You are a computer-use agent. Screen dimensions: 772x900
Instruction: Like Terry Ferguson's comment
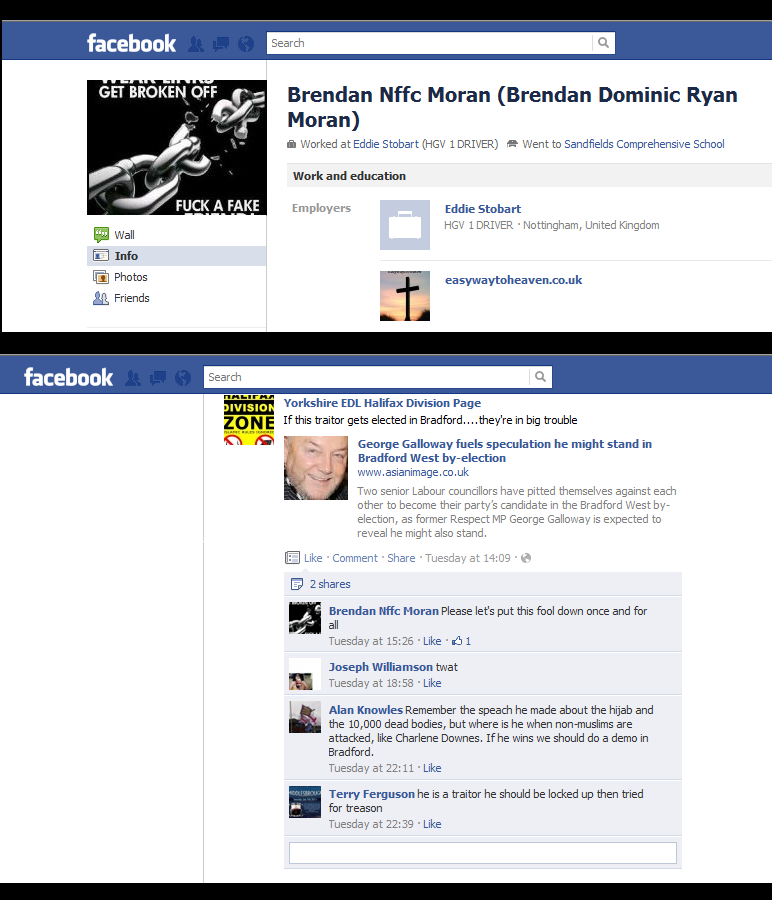(432, 824)
